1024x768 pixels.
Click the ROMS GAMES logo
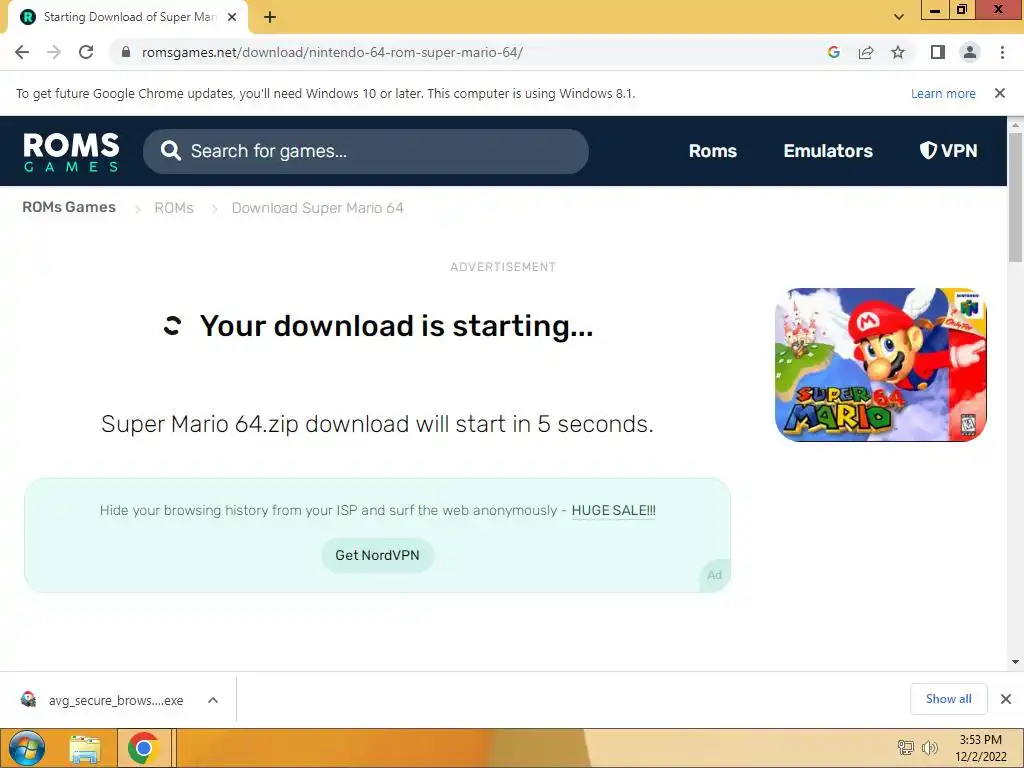pyautogui.click(x=71, y=152)
